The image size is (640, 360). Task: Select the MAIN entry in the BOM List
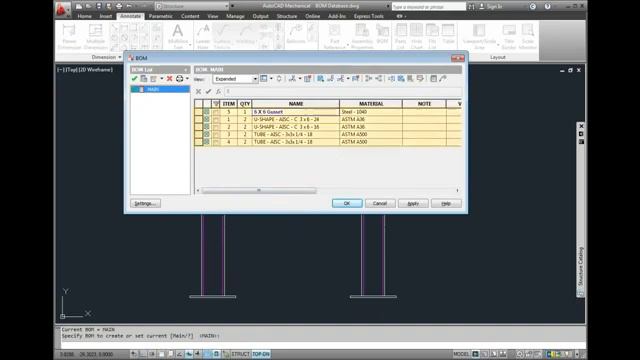pos(160,89)
